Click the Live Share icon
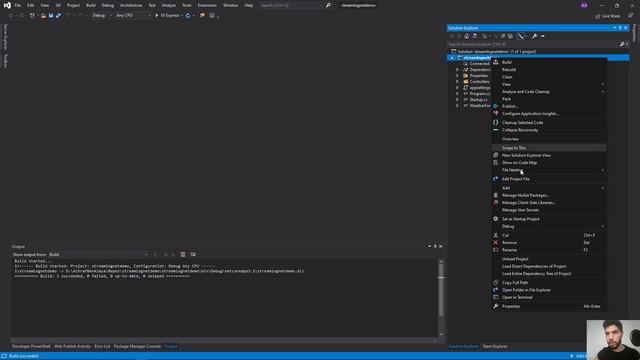The height and width of the screenshot is (360, 640). [597, 16]
